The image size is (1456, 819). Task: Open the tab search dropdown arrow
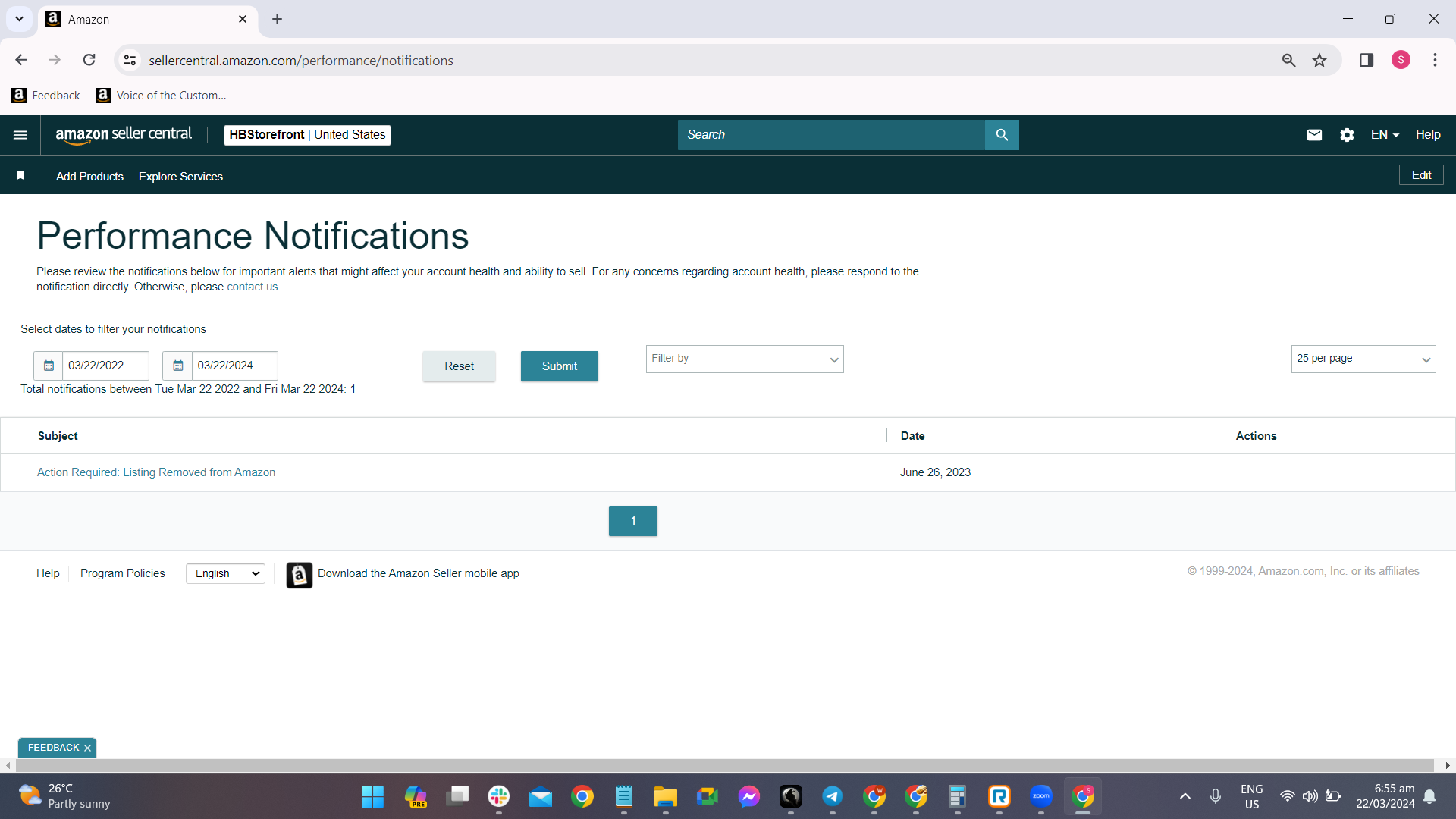(x=19, y=19)
